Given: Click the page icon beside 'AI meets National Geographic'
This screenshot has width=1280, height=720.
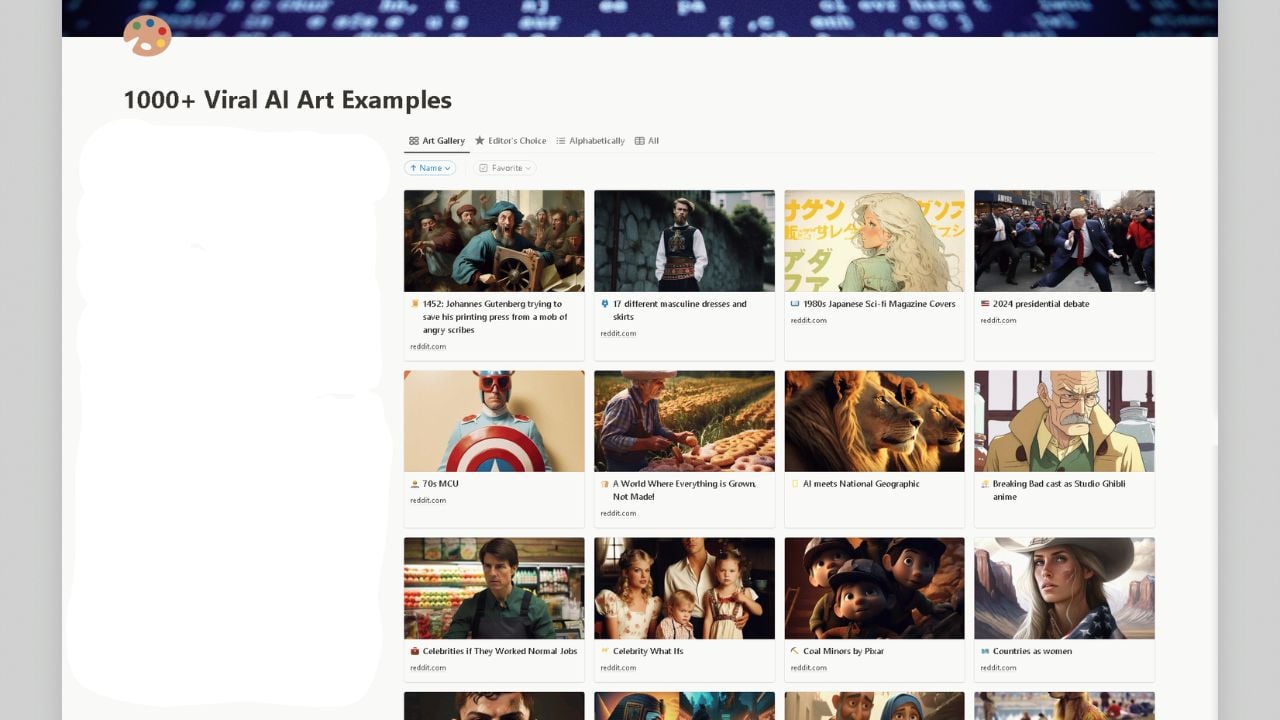Looking at the screenshot, I should [x=795, y=484].
